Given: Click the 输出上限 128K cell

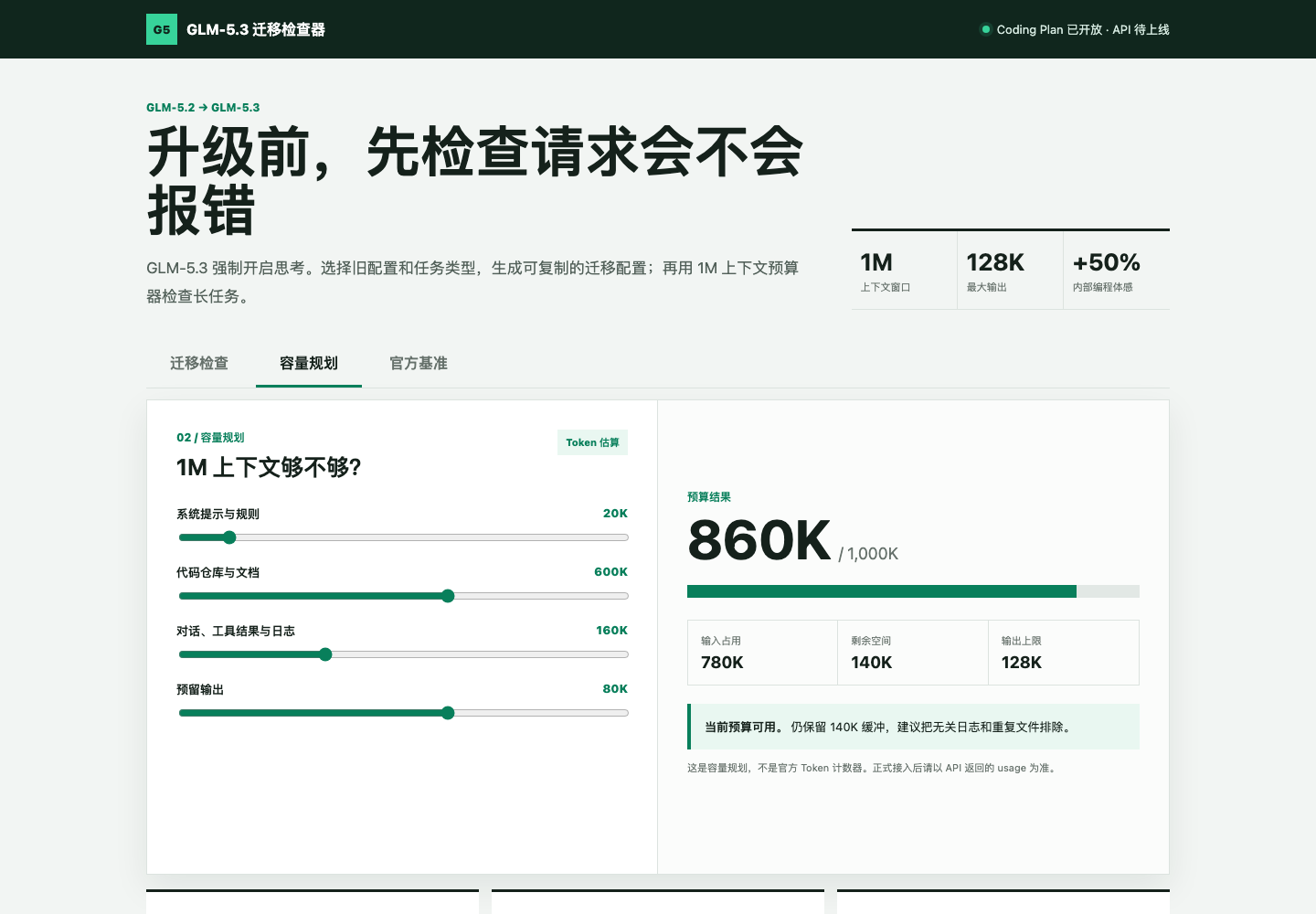Looking at the screenshot, I should coord(1064,653).
